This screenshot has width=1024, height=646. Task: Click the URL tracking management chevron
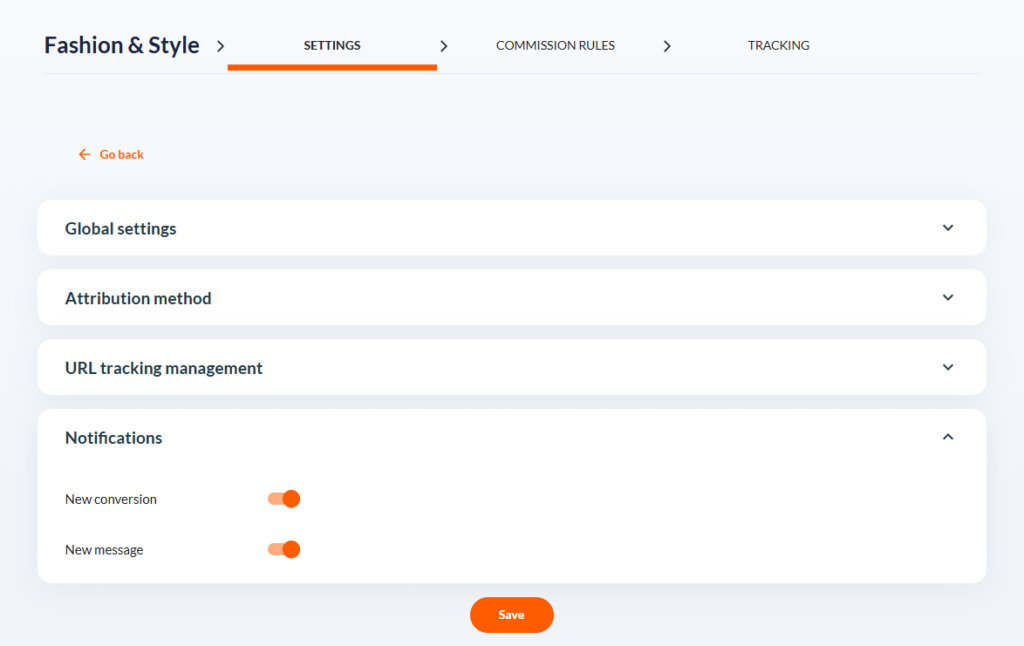[x=947, y=367]
